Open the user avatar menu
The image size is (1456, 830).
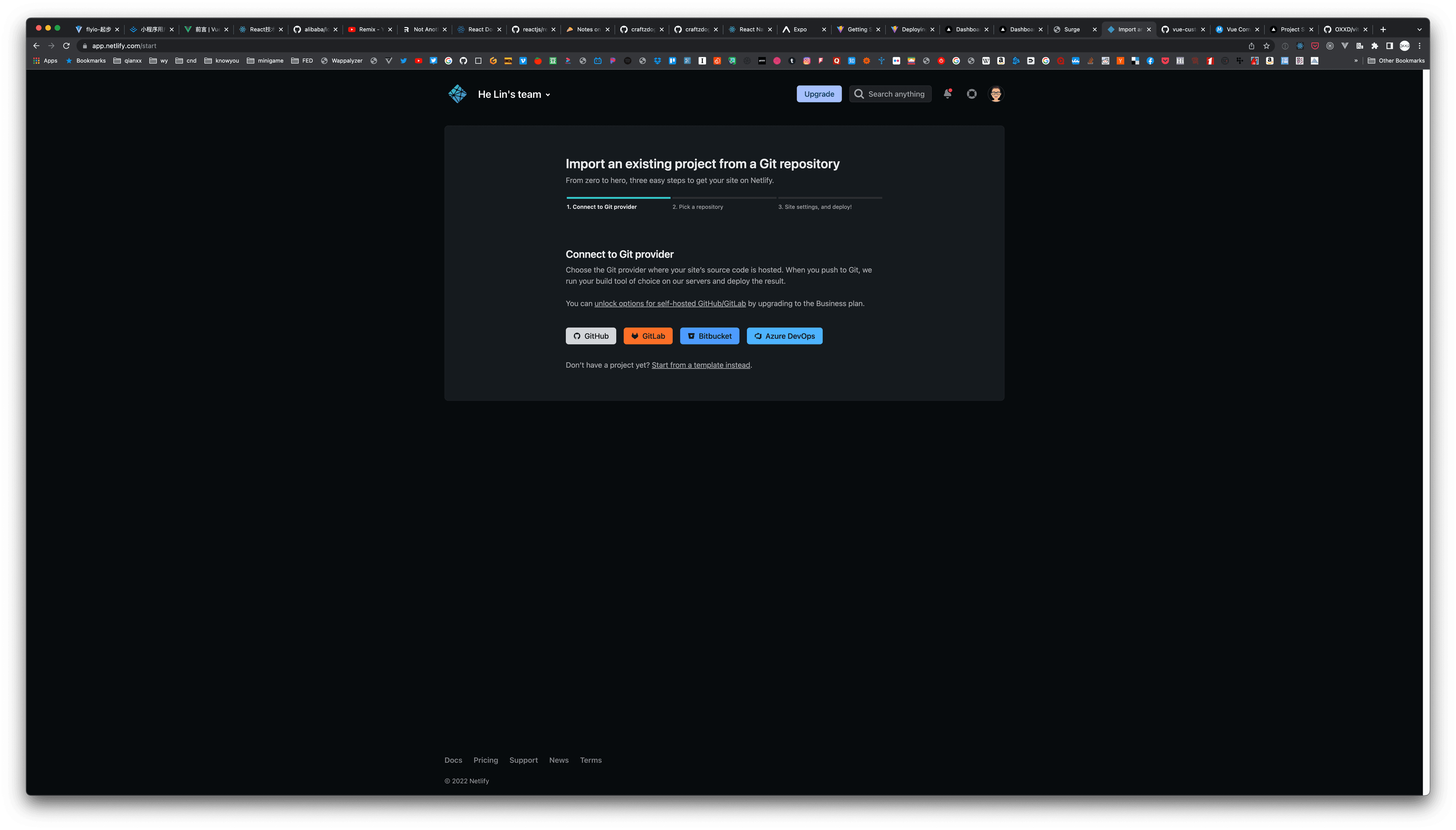pos(996,94)
